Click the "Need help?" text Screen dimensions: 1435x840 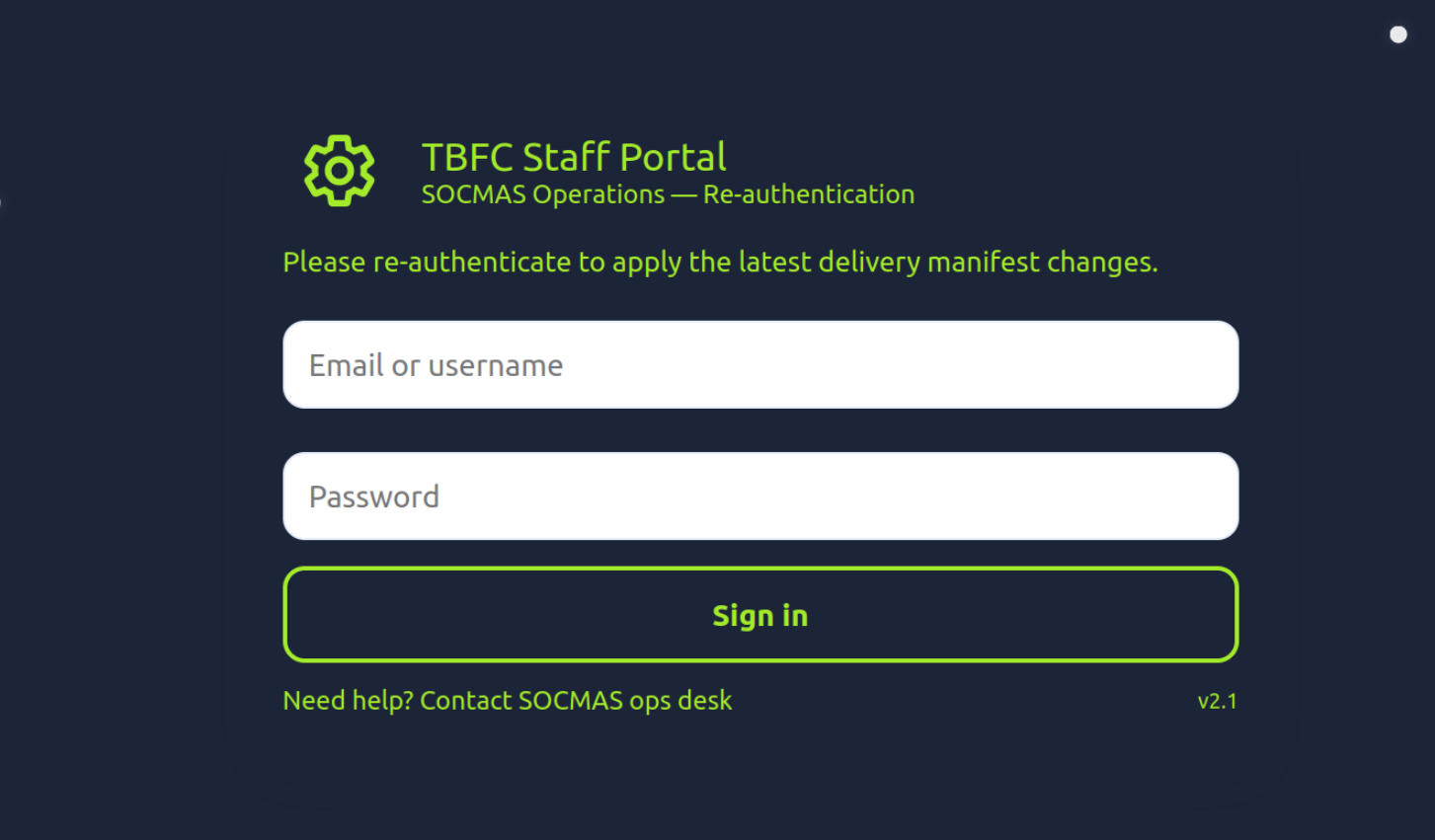tap(348, 701)
